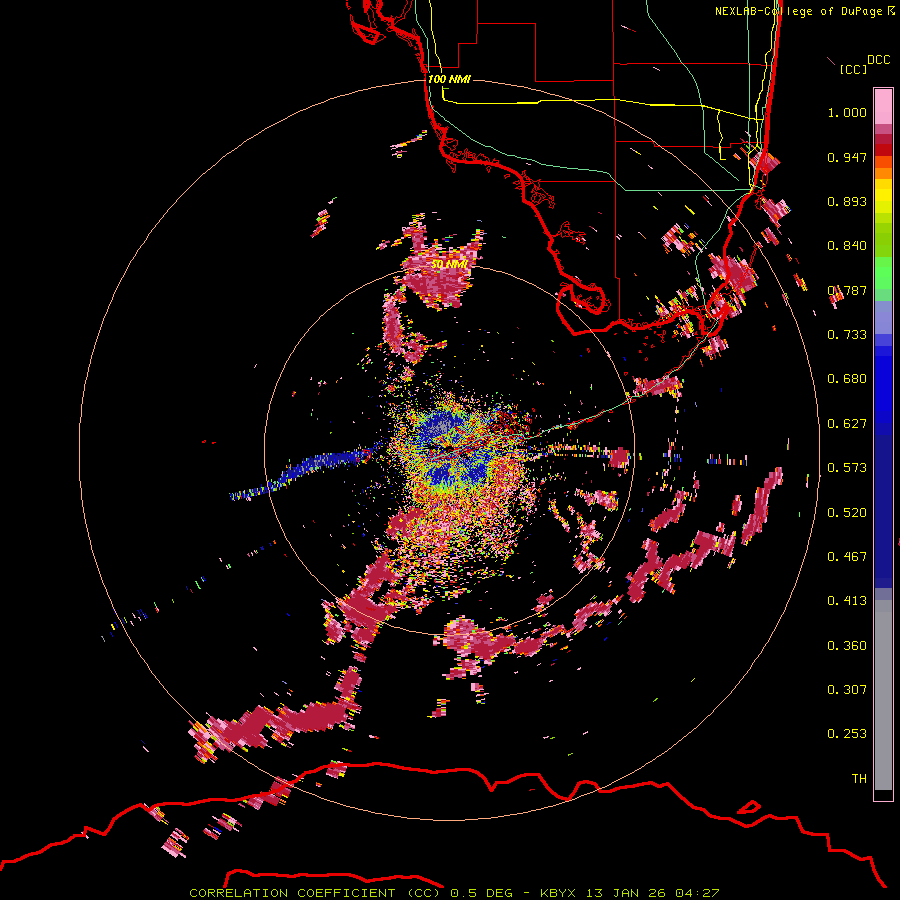Click the 100 NMI range ring label
The width and height of the screenshot is (900, 900).
(449, 79)
